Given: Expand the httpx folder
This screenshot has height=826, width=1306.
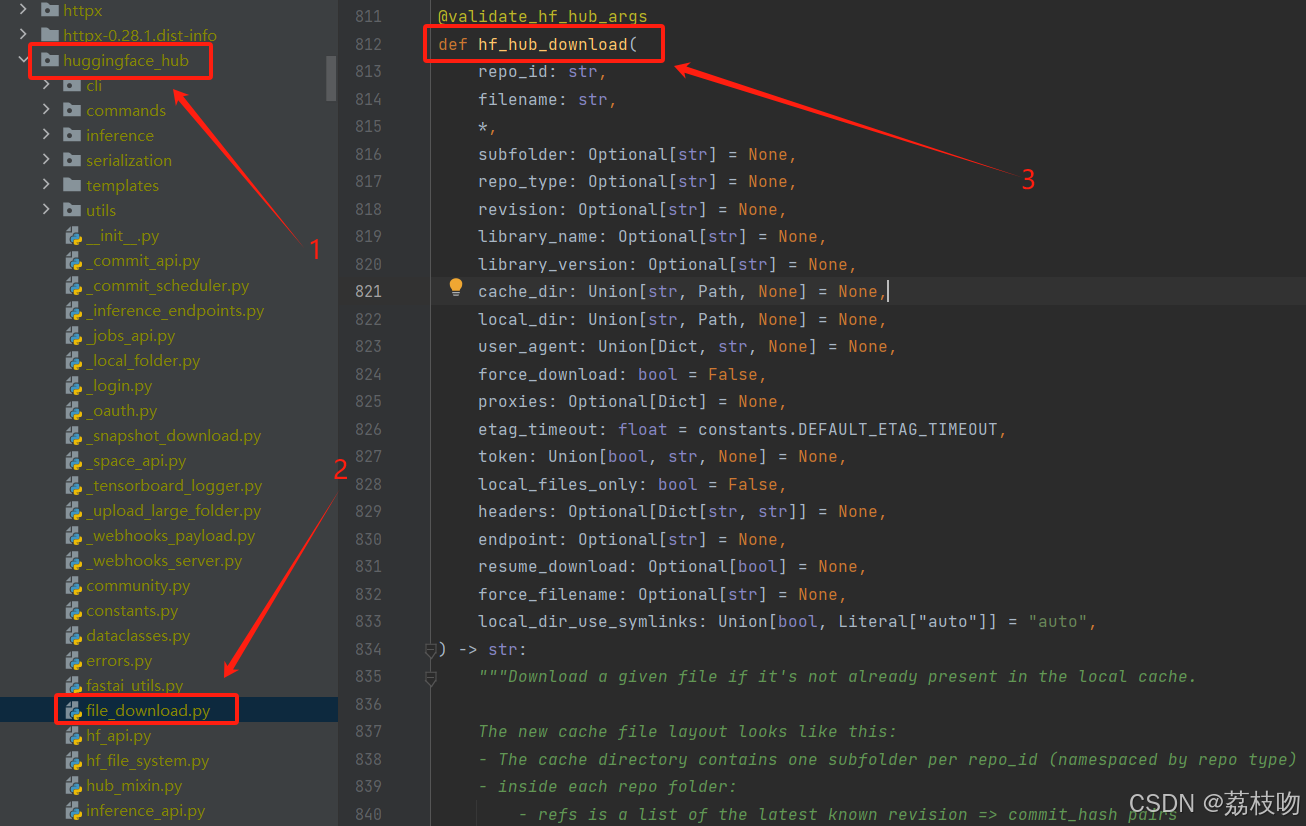Looking at the screenshot, I should tap(24, 10).
